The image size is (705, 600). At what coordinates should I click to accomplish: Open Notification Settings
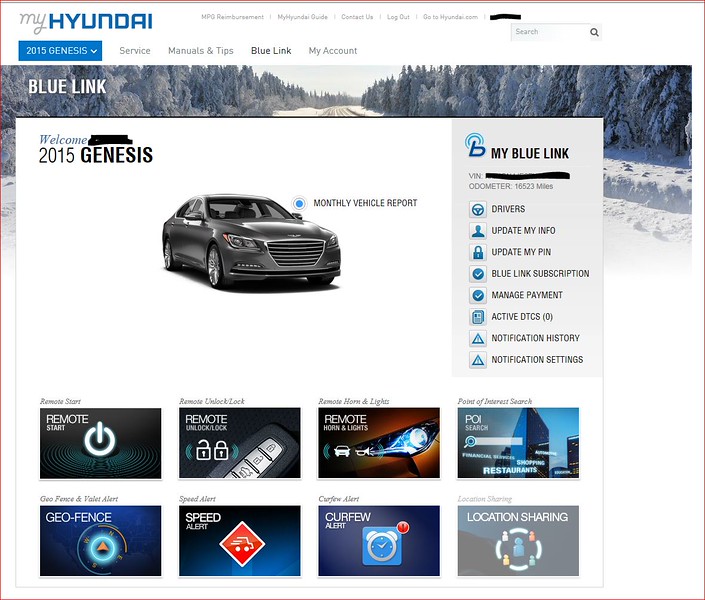(537, 360)
